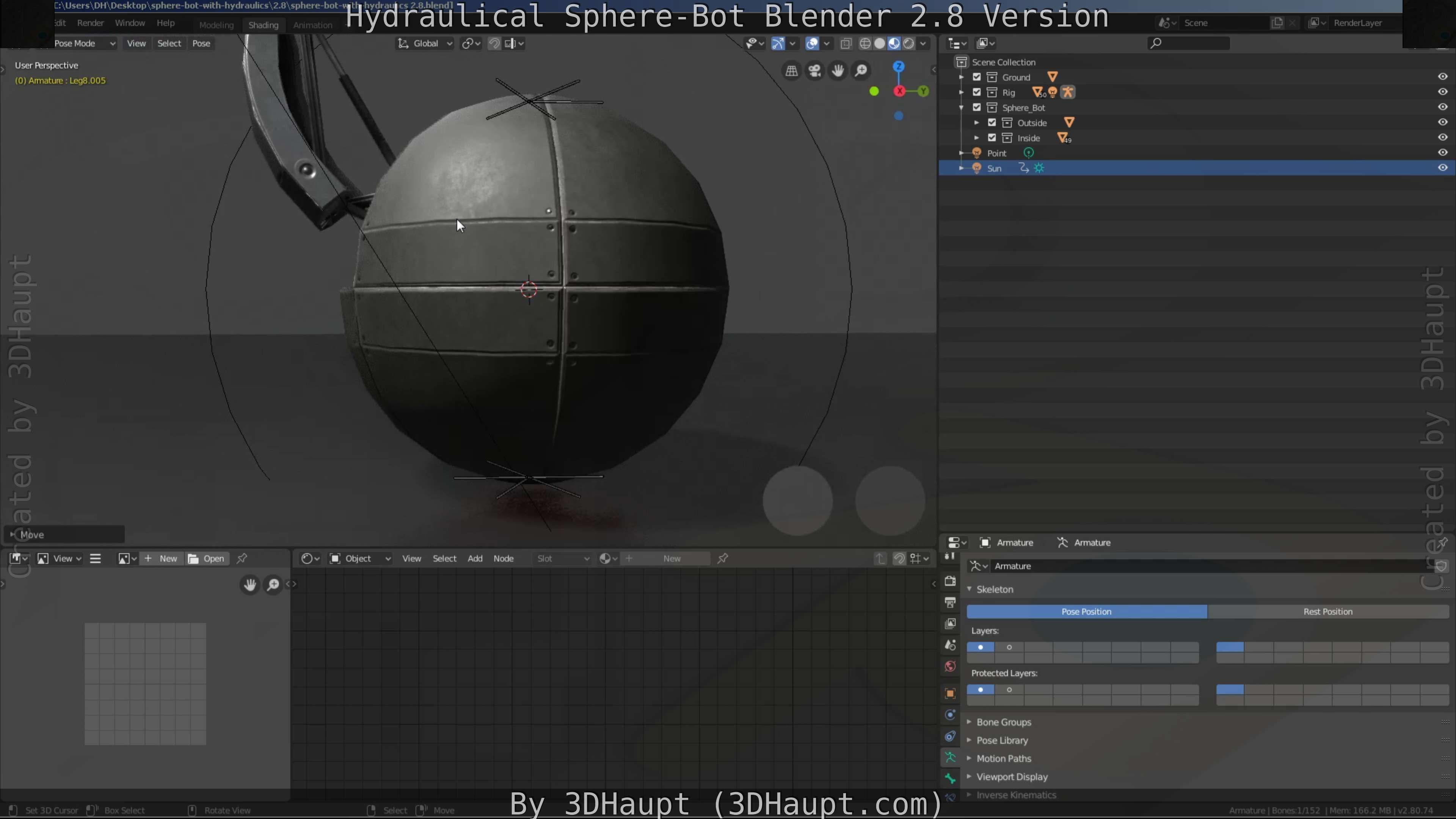Click the zoom button in image editor

(x=273, y=584)
